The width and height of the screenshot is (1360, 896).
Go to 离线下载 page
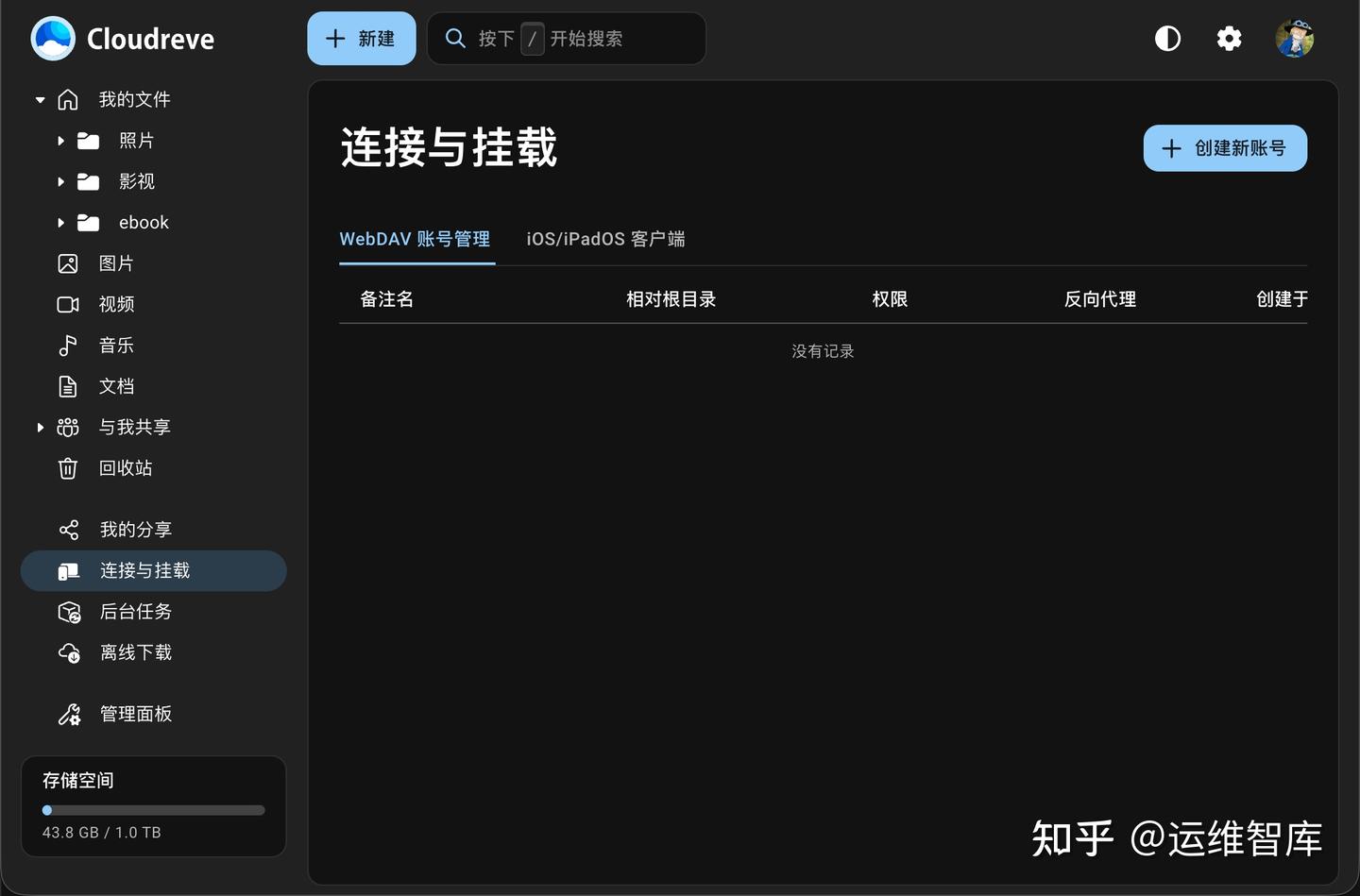[x=136, y=652]
